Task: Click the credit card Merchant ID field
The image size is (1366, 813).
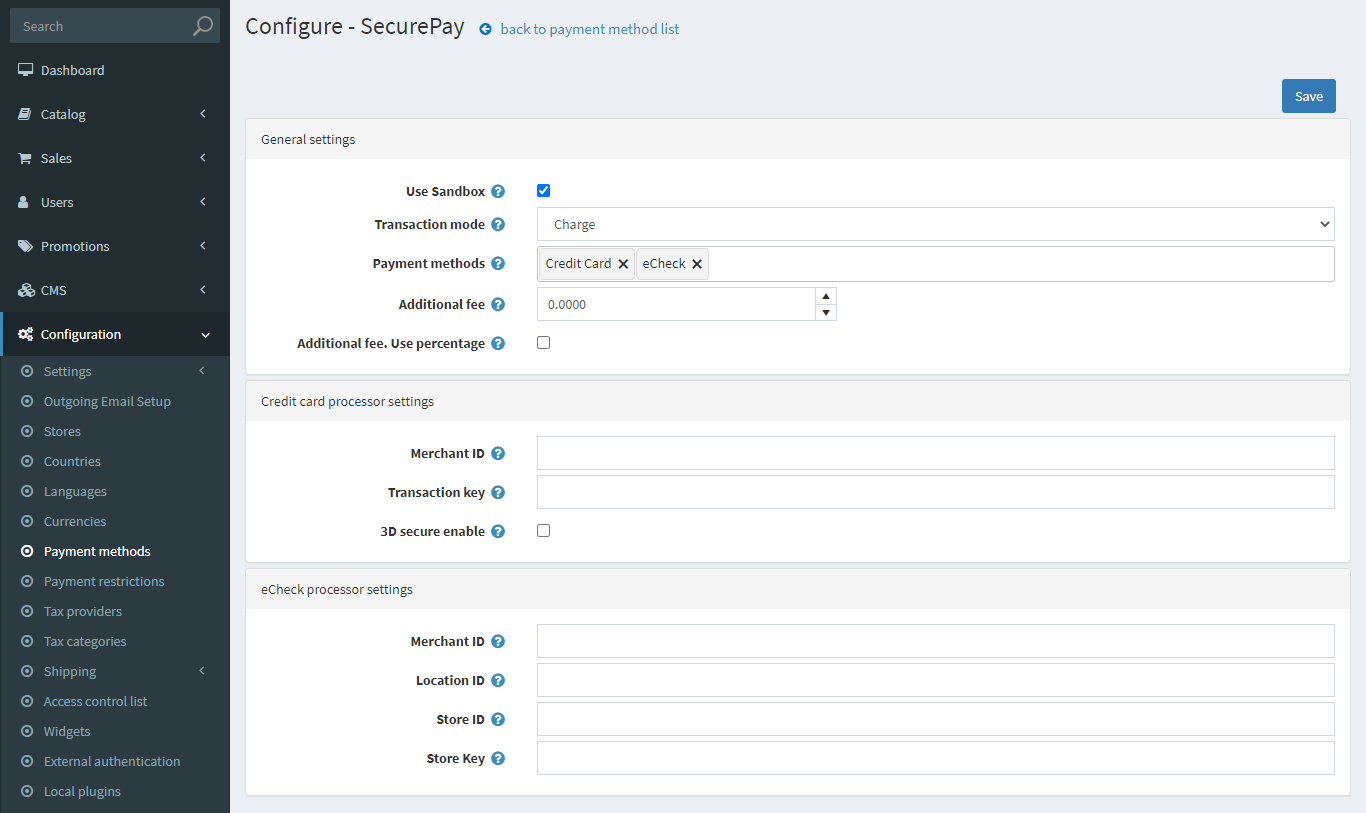Action: click(x=936, y=453)
